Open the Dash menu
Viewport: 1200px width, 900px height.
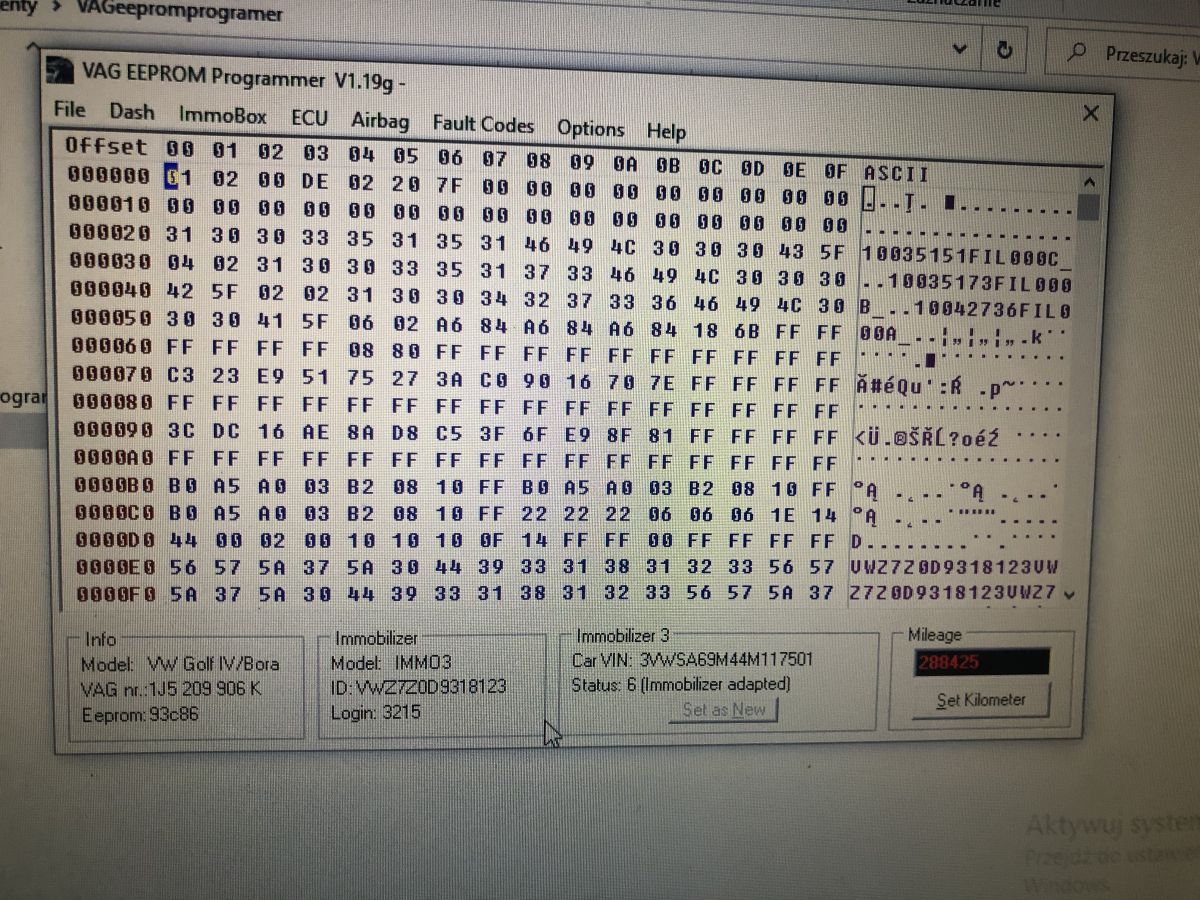[132, 112]
